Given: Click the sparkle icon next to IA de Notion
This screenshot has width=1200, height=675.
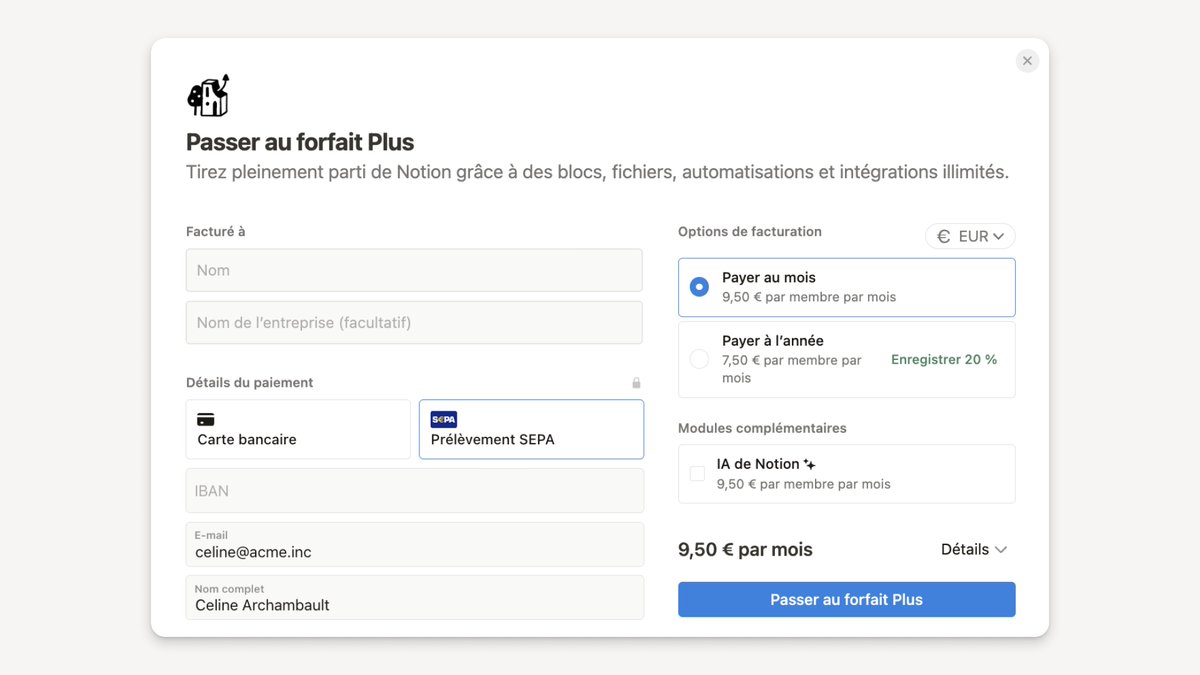Looking at the screenshot, I should pos(810,464).
